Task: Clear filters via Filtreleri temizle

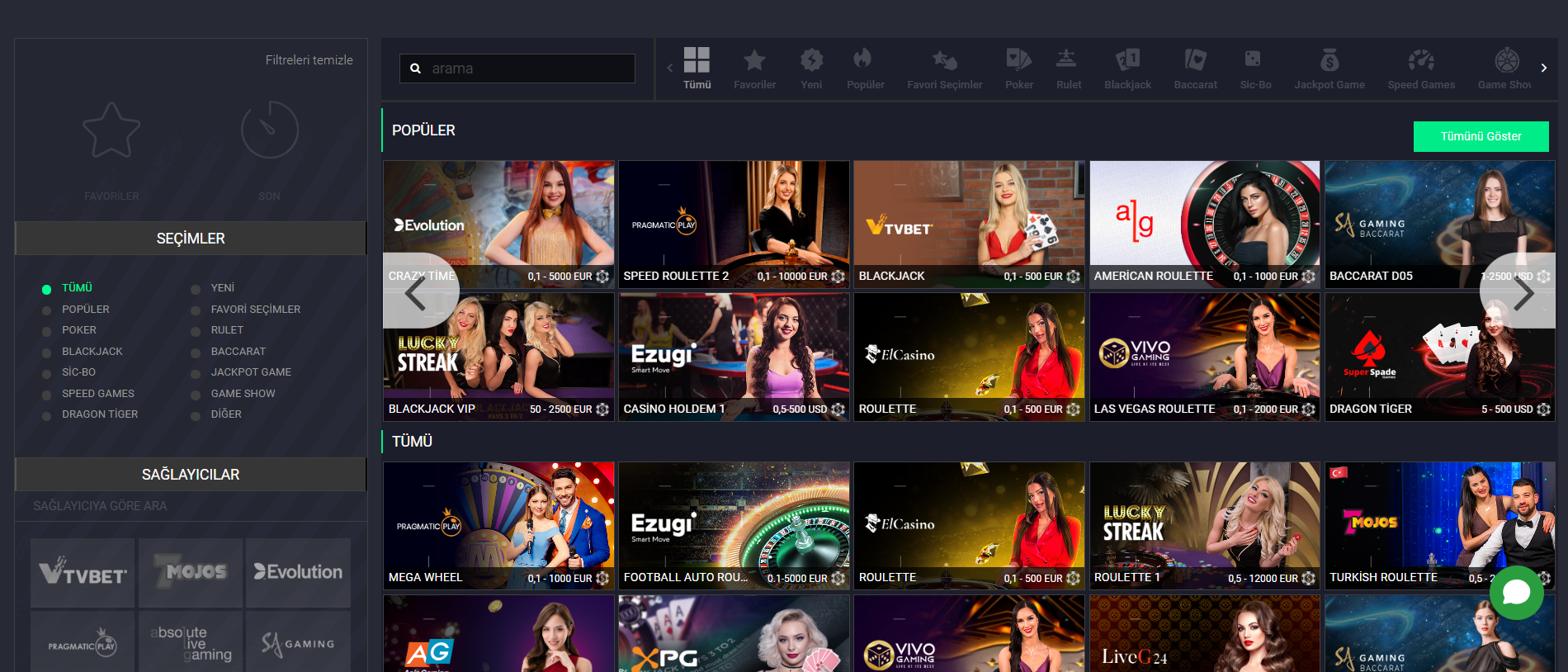Action: [309, 60]
